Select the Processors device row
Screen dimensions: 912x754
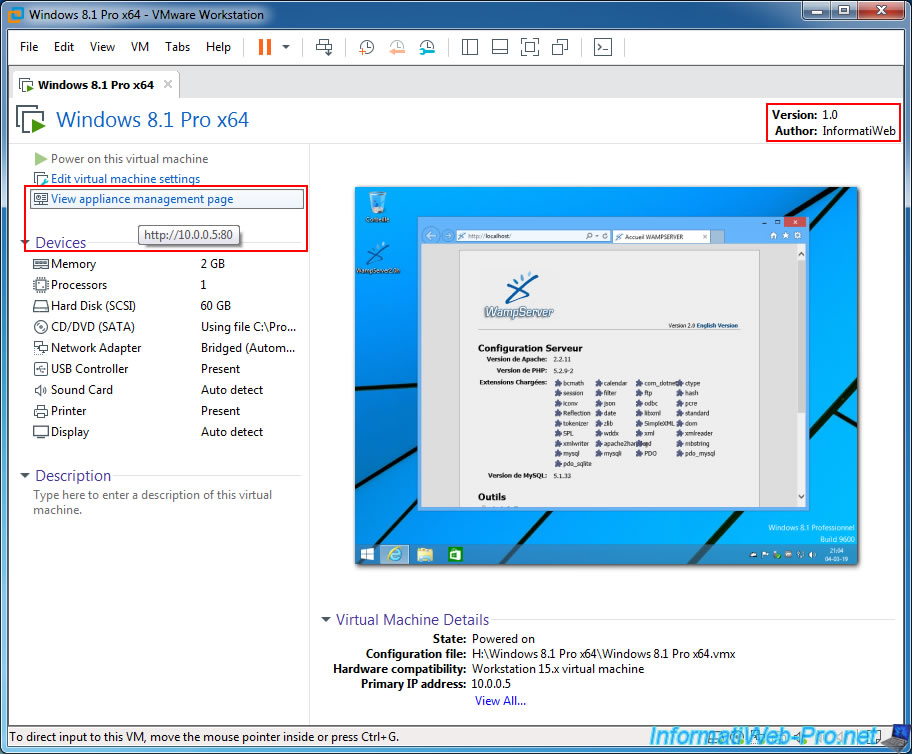(166, 285)
